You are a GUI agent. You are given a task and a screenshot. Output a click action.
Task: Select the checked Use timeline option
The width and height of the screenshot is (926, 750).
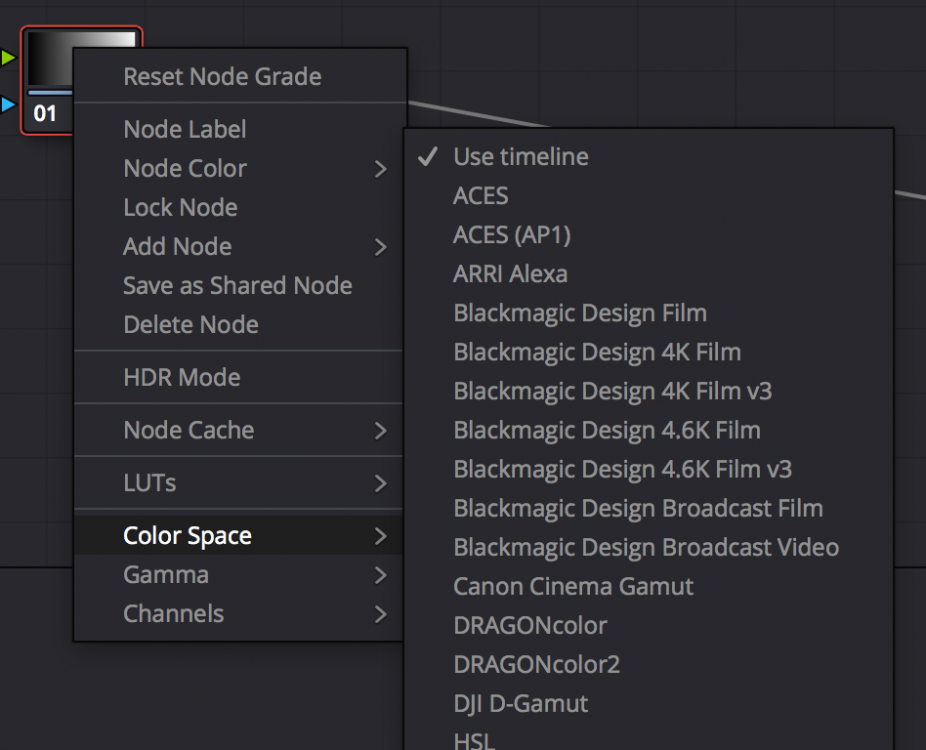(520, 157)
